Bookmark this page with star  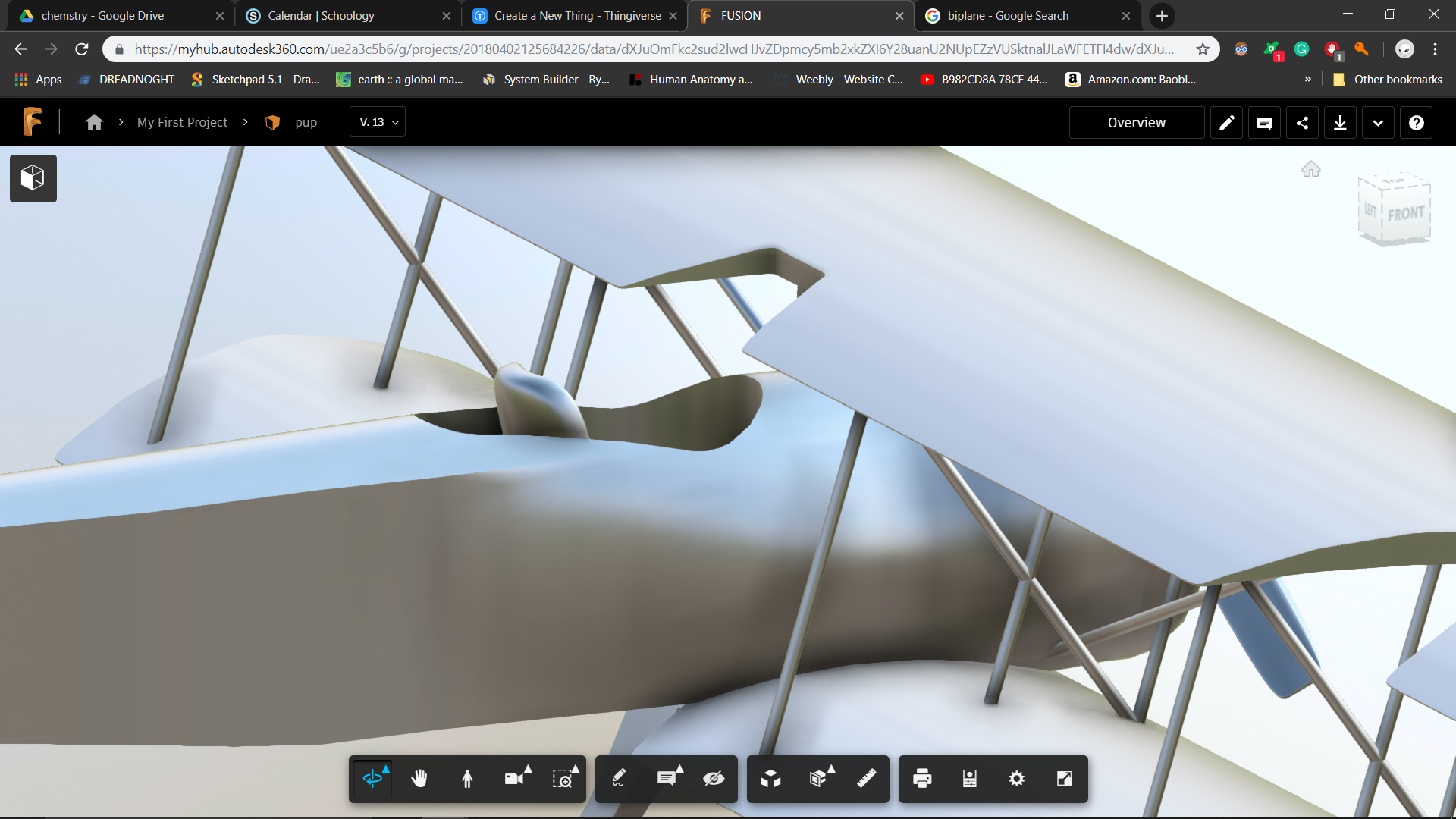[1203, 49]
